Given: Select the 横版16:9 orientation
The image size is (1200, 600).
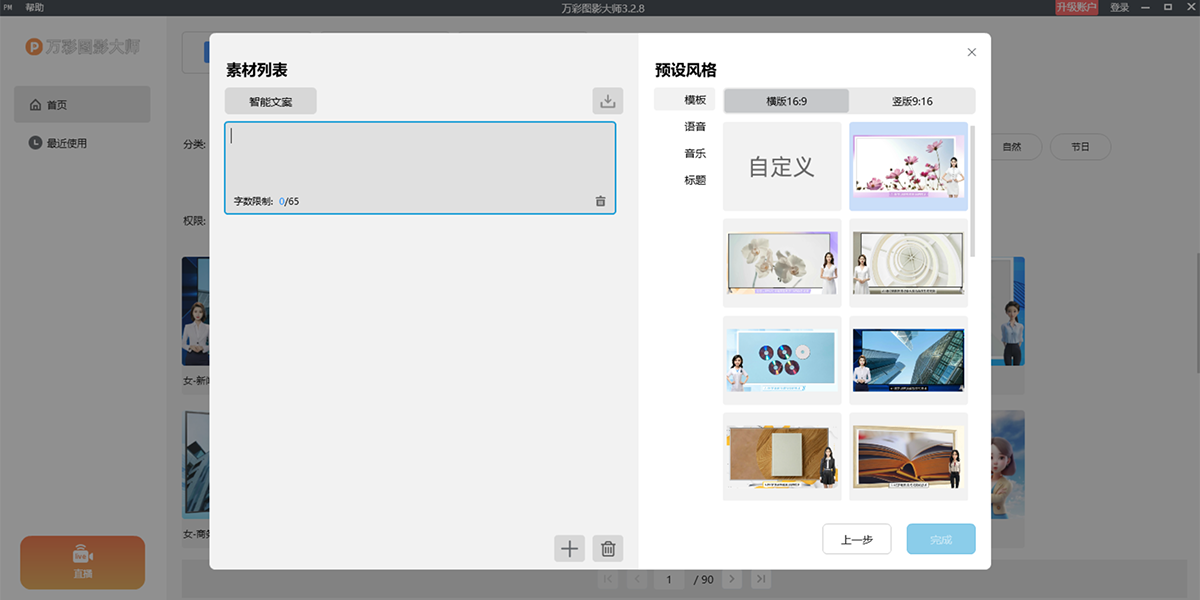Looking at the screenshot, I should (x=786, y=101).
